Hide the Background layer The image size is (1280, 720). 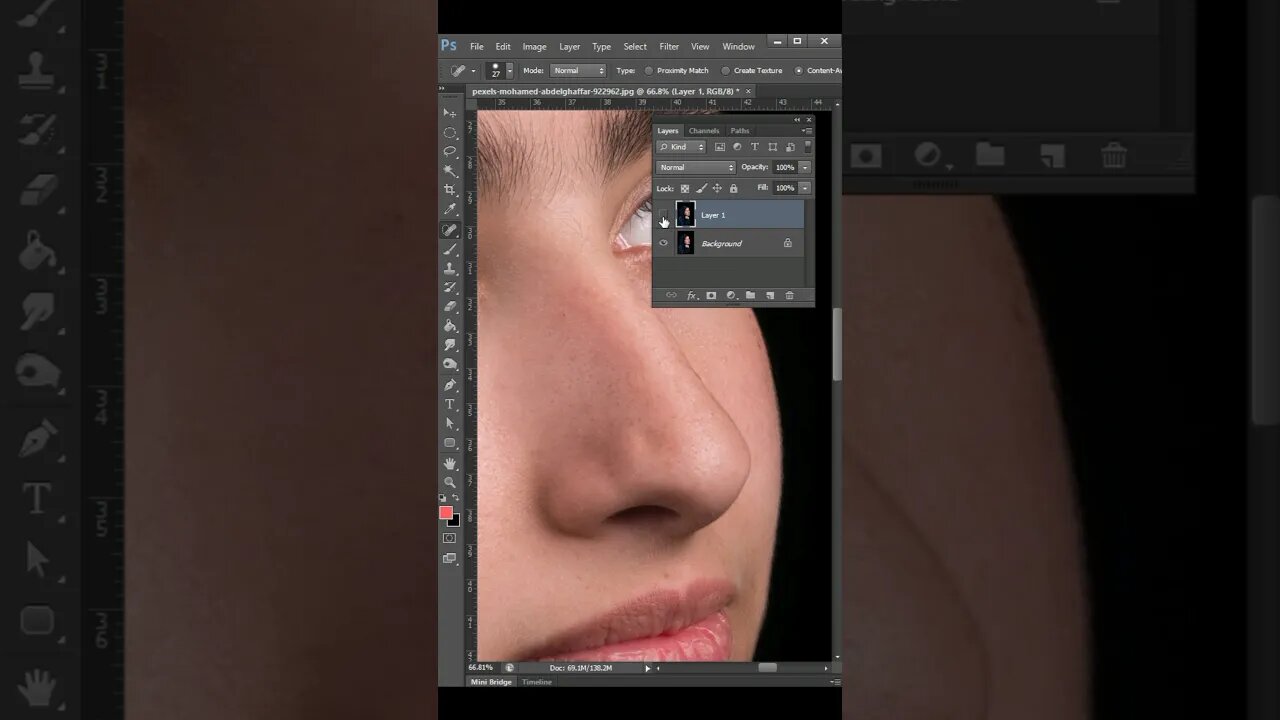[x=663, y=243]
